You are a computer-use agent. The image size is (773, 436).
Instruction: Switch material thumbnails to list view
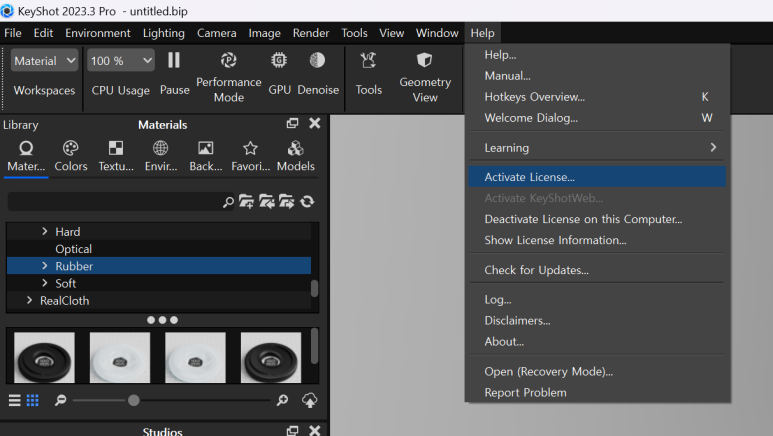tap(14, 400)
